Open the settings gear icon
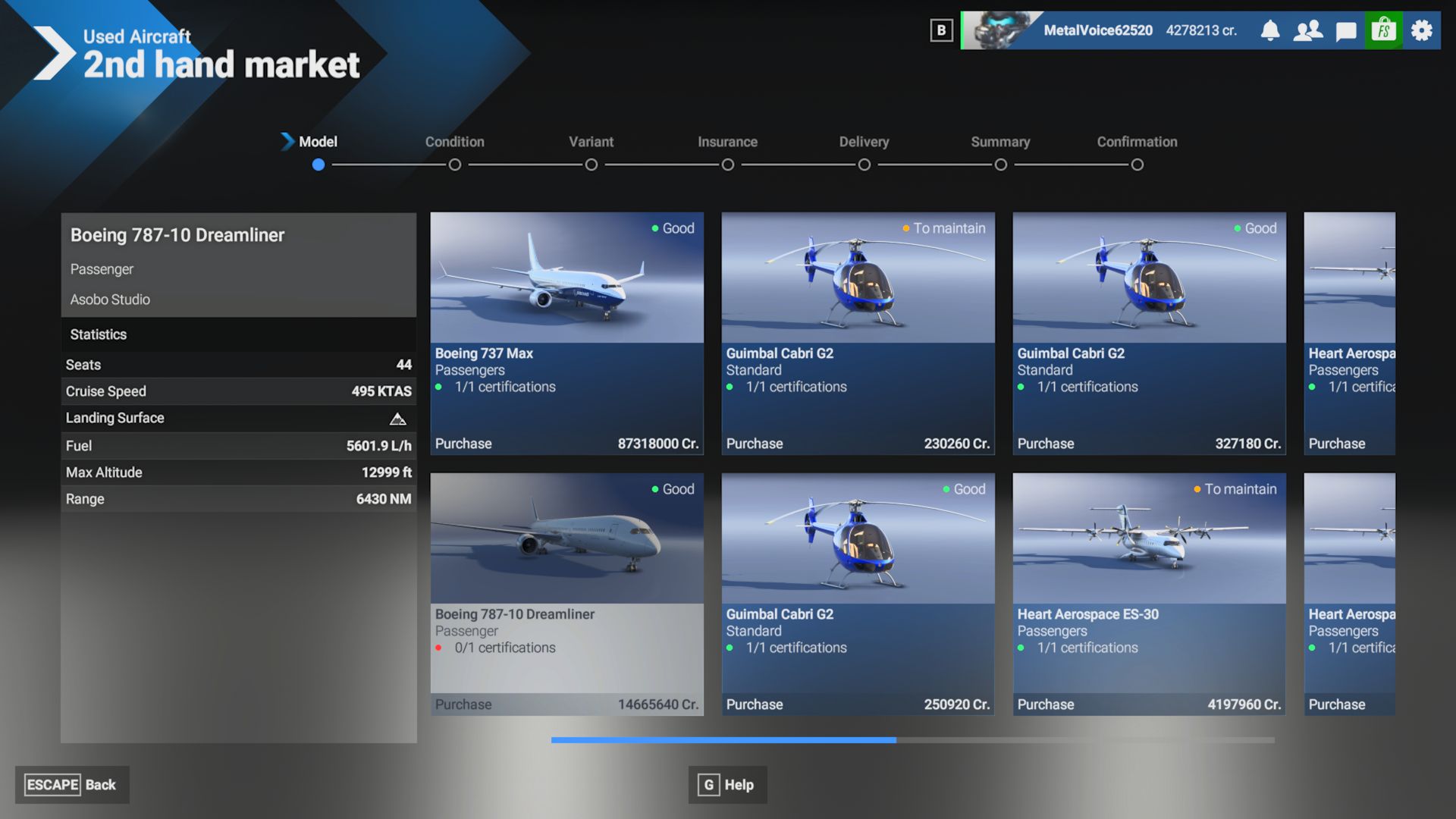The width and height of the screenshot is (1456, 819). point(1422,30)
